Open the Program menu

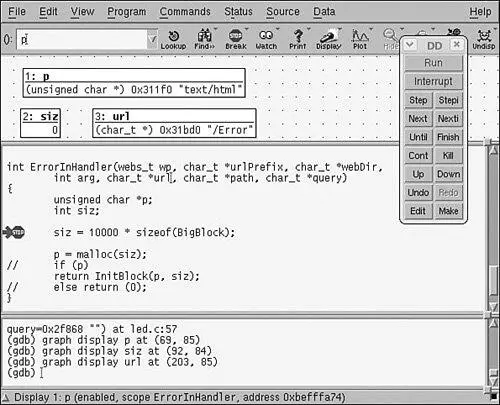[126, 12]
